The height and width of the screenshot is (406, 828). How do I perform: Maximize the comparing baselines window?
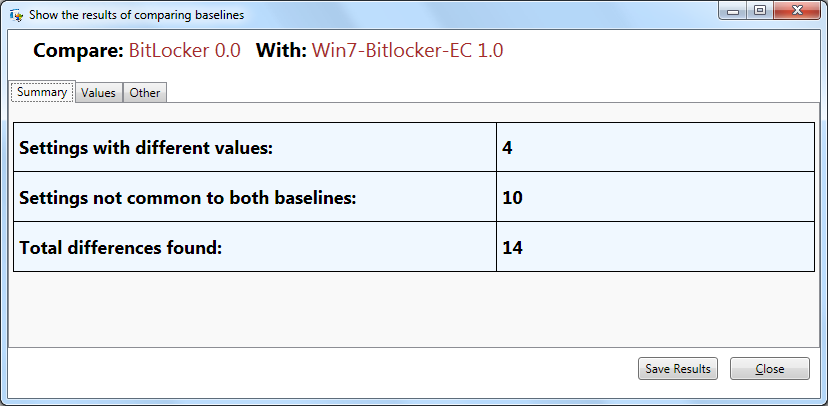coord(759,11)
